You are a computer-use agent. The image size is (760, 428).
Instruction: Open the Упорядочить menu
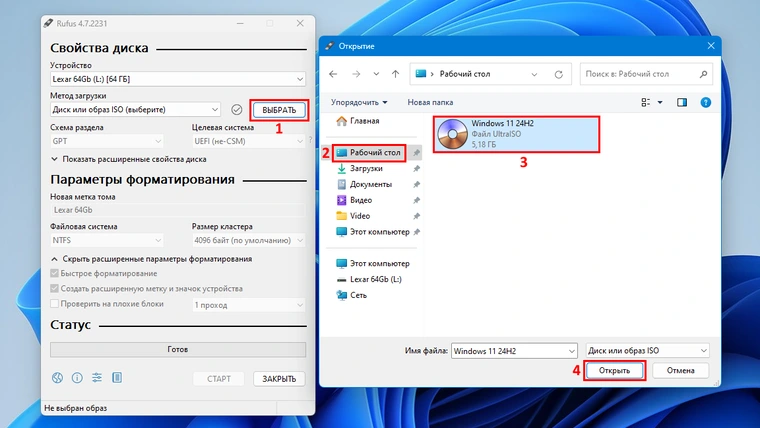click(359, 102)
